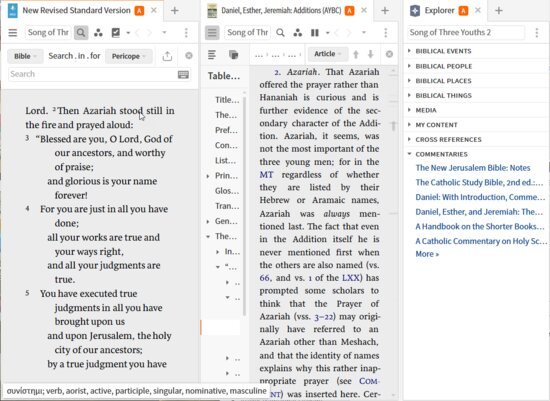This screenshot has height=401, width=550.
Task: Open A Handbook on the Shorter Books link
Action: pos(480,226)
